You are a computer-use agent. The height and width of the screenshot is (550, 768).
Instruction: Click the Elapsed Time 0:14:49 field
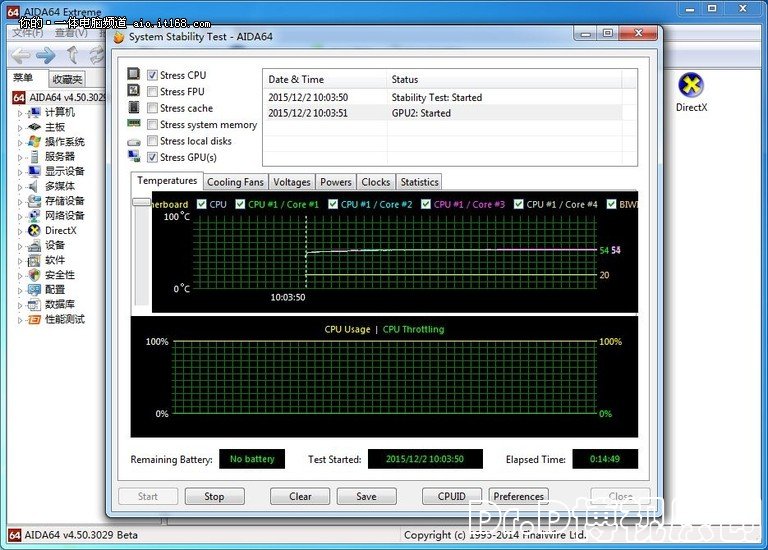tap(605, 459)
